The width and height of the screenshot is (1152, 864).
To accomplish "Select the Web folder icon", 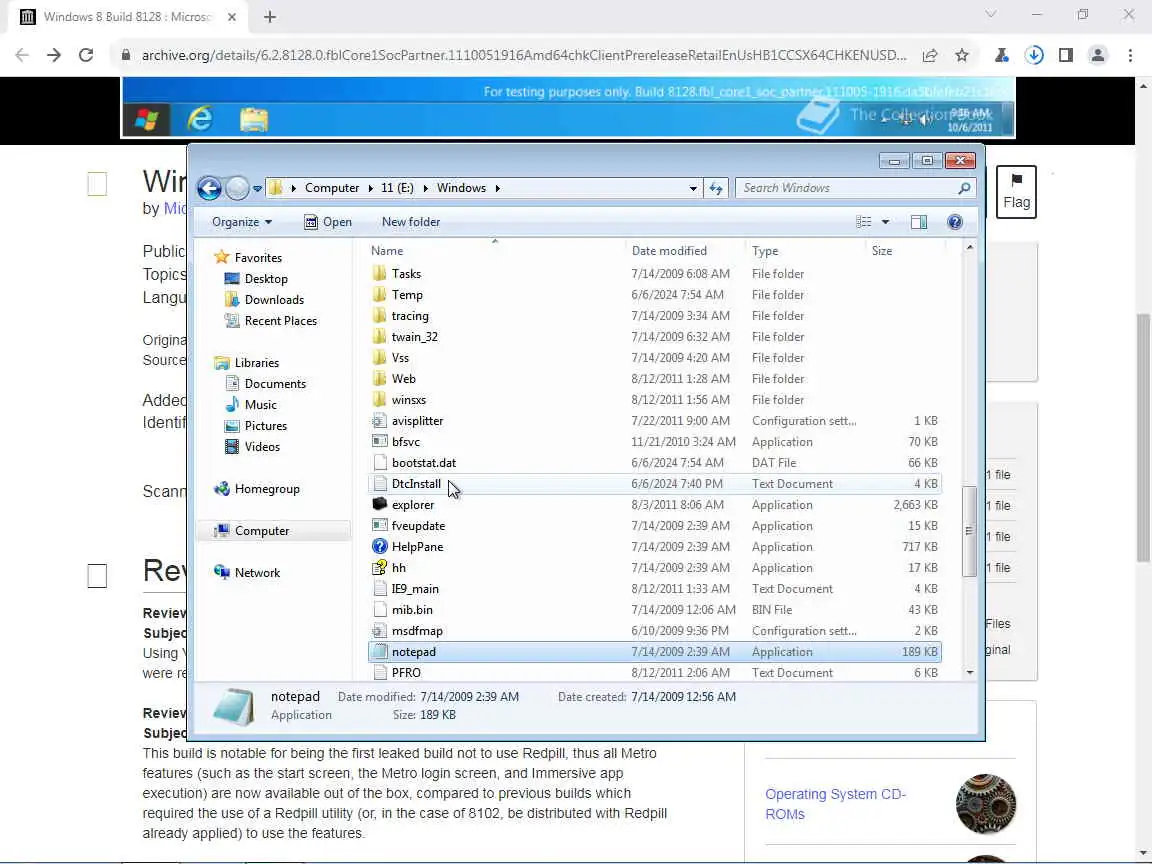I will coord(379,379).
